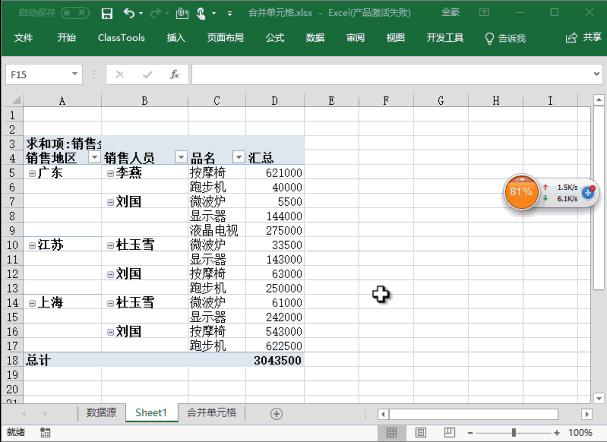Open the 销售人员 filter dropdown
607x442 pixels.
(181, 157)
